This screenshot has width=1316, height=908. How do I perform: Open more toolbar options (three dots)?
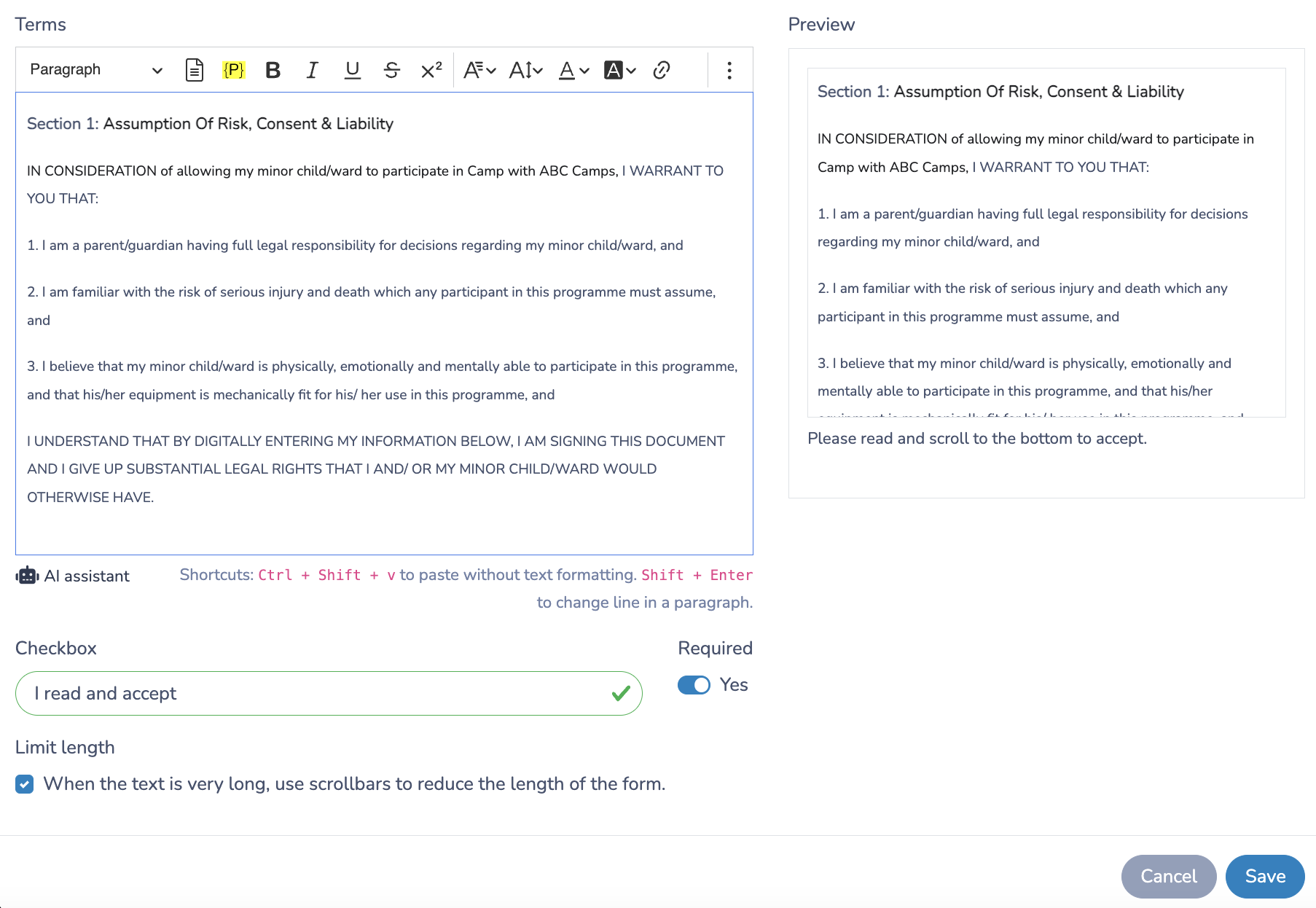729,70
